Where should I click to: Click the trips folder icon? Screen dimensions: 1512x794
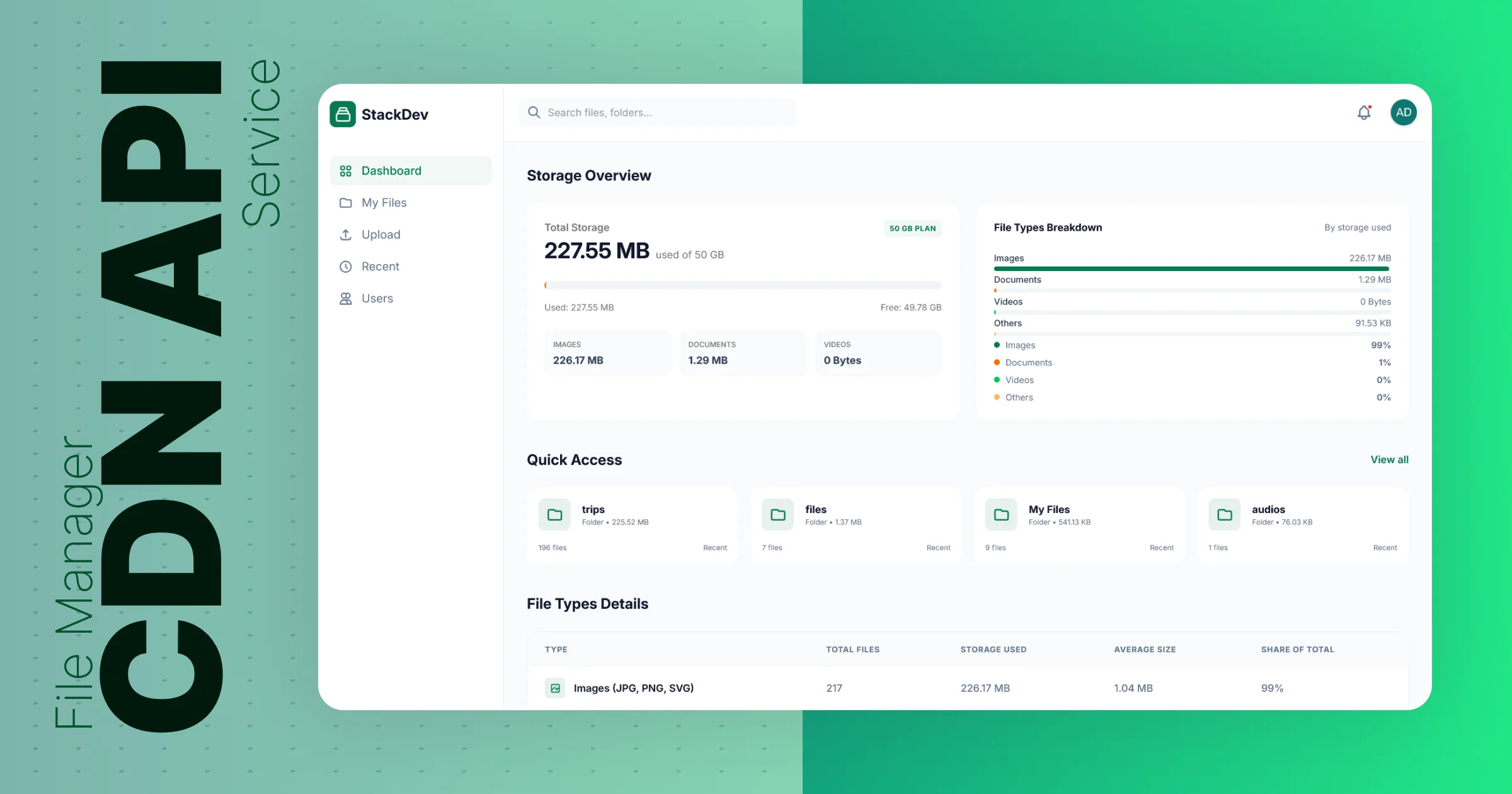554,515
